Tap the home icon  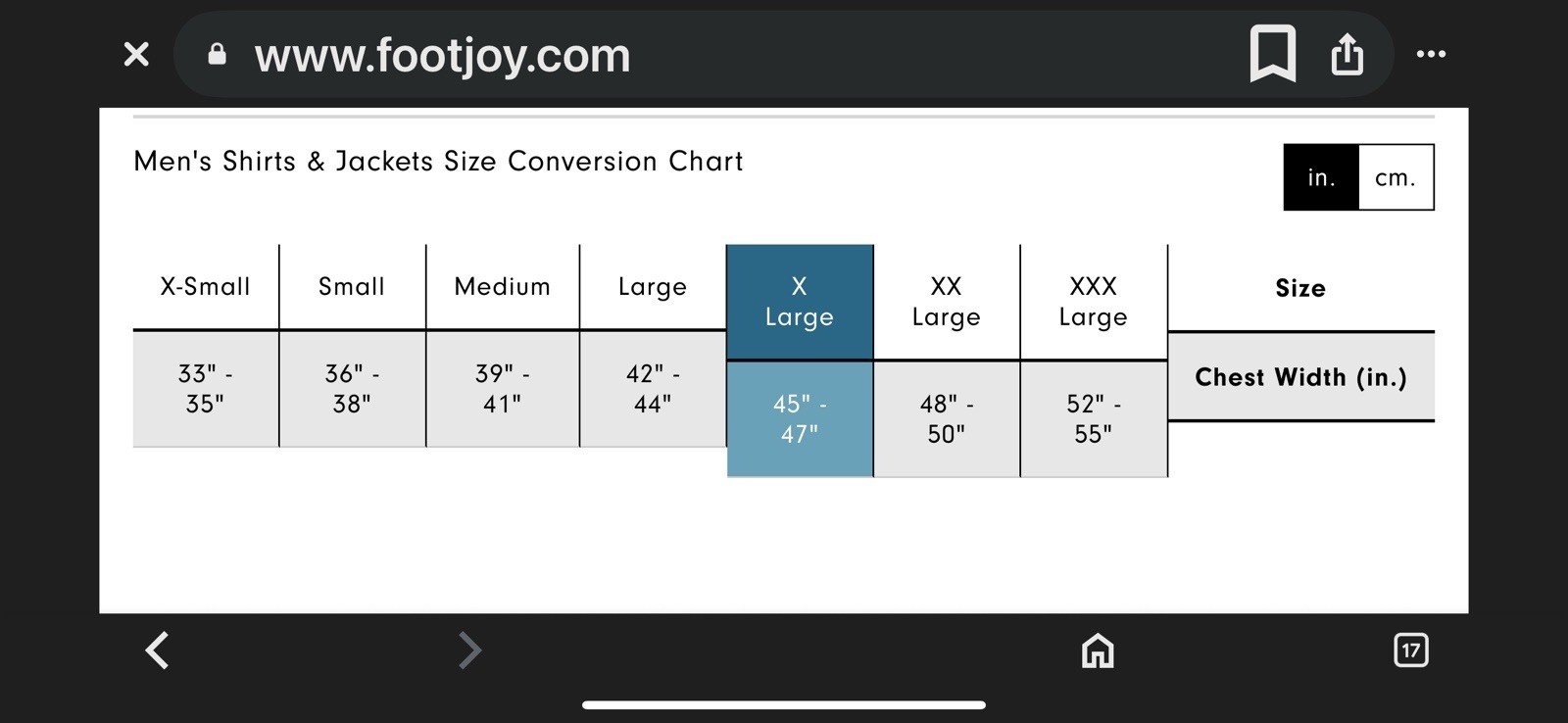pos(1098,651)
